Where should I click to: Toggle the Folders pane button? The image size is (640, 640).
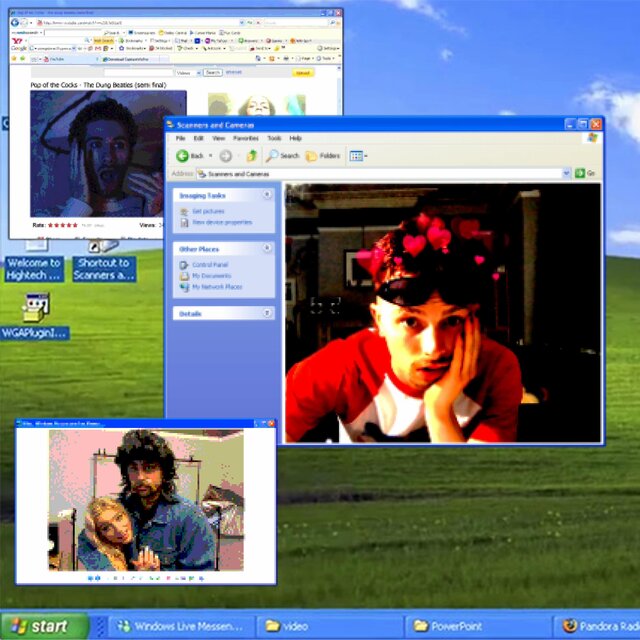pyautogui.click(x=323, y=156)
